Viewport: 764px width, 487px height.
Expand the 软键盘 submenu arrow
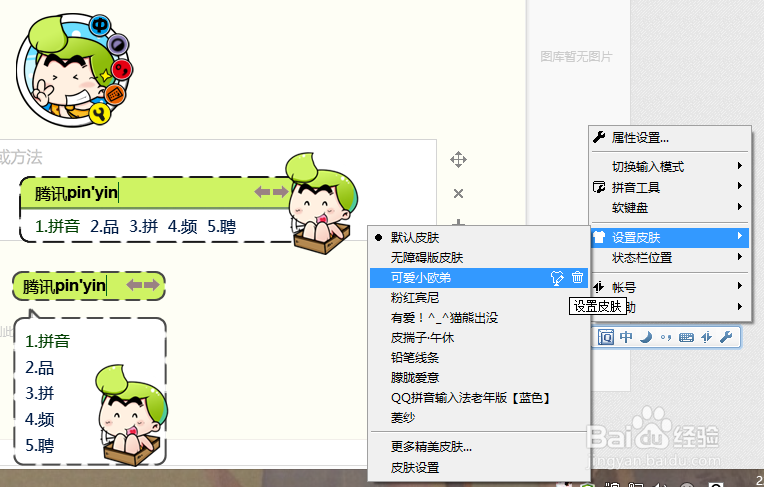(x=740, y=206)
